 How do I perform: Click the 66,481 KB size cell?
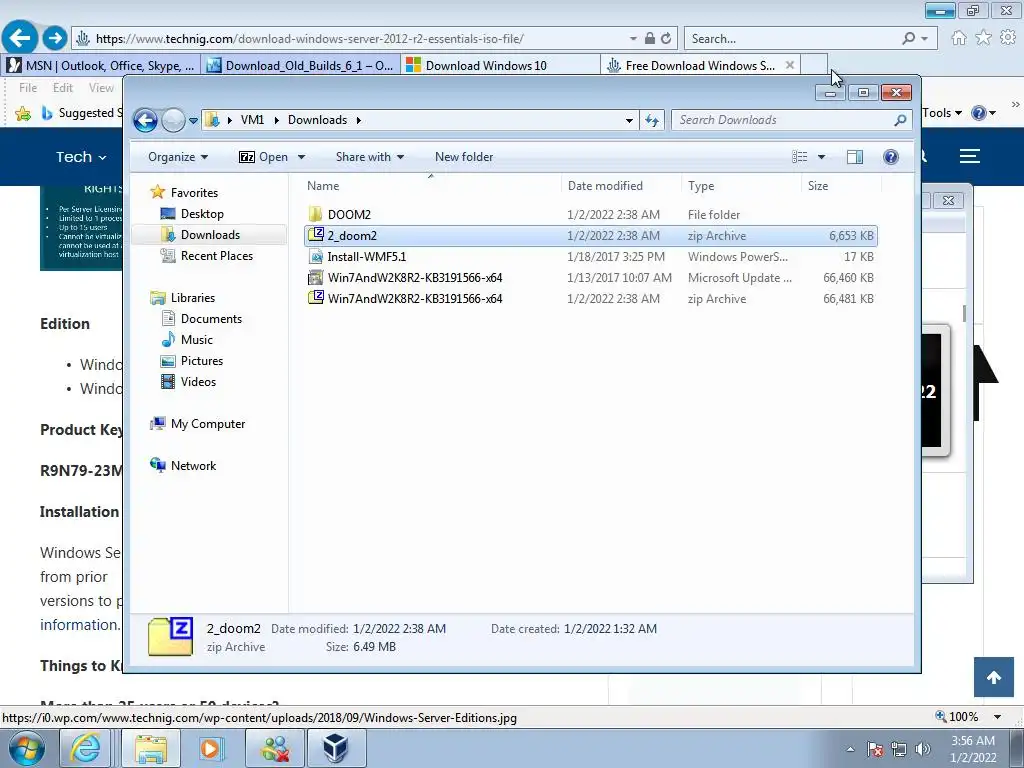point(848,298)
